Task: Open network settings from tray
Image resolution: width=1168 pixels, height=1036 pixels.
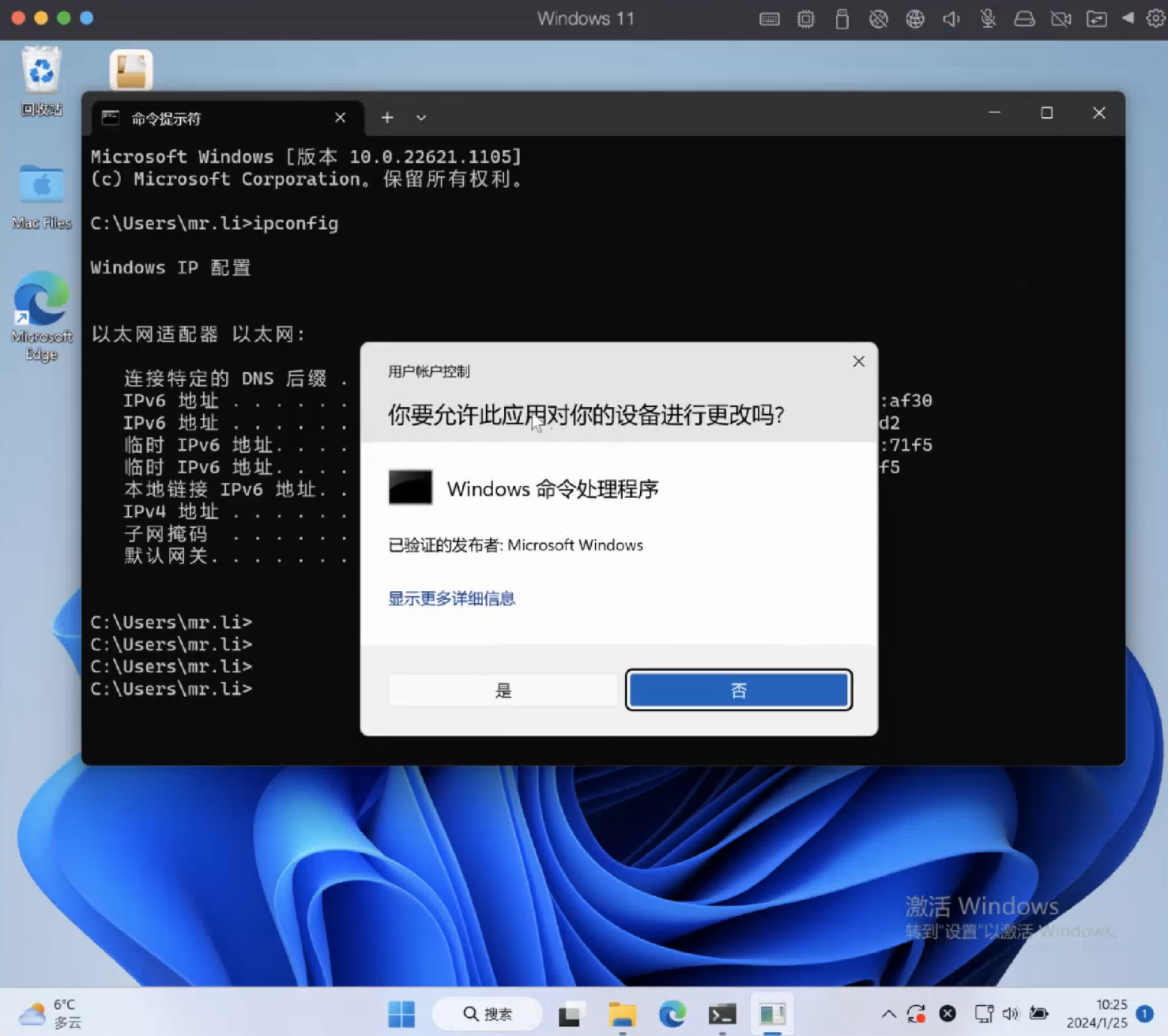Action: [984, 1014]
